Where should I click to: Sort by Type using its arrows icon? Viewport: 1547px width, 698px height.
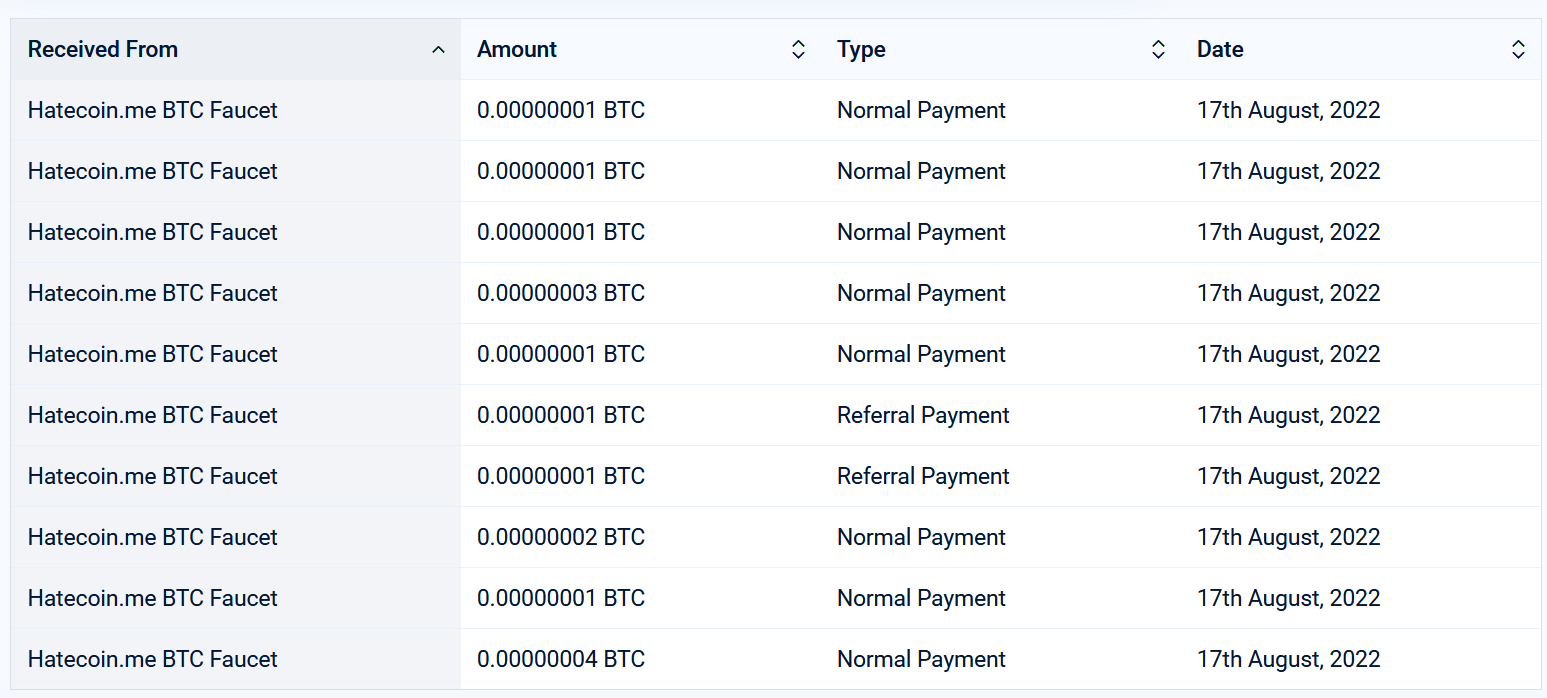tap(1158, 50)
